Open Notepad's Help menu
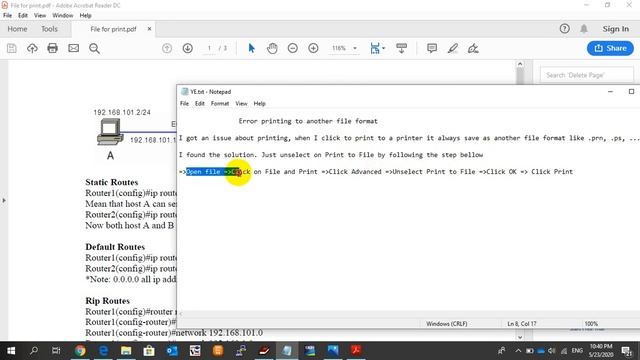Image resolution: width=640 pixels, height=360 pixels. [260, 104]
